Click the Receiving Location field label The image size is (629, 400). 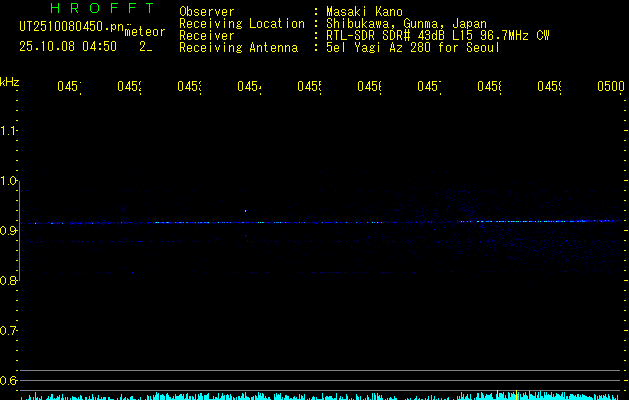pyautogui.click(x=242, y=24)
